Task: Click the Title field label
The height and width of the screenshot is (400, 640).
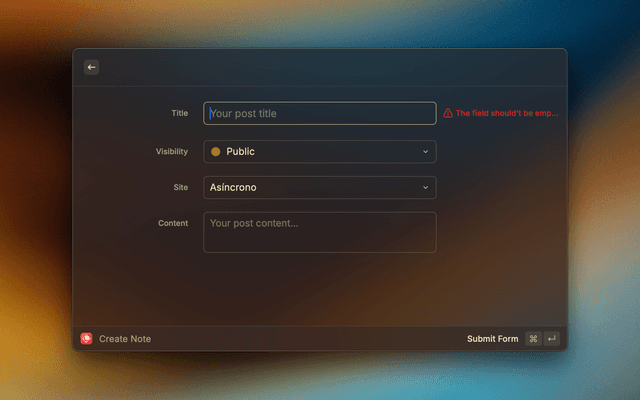Action: (x=179, y=113)
